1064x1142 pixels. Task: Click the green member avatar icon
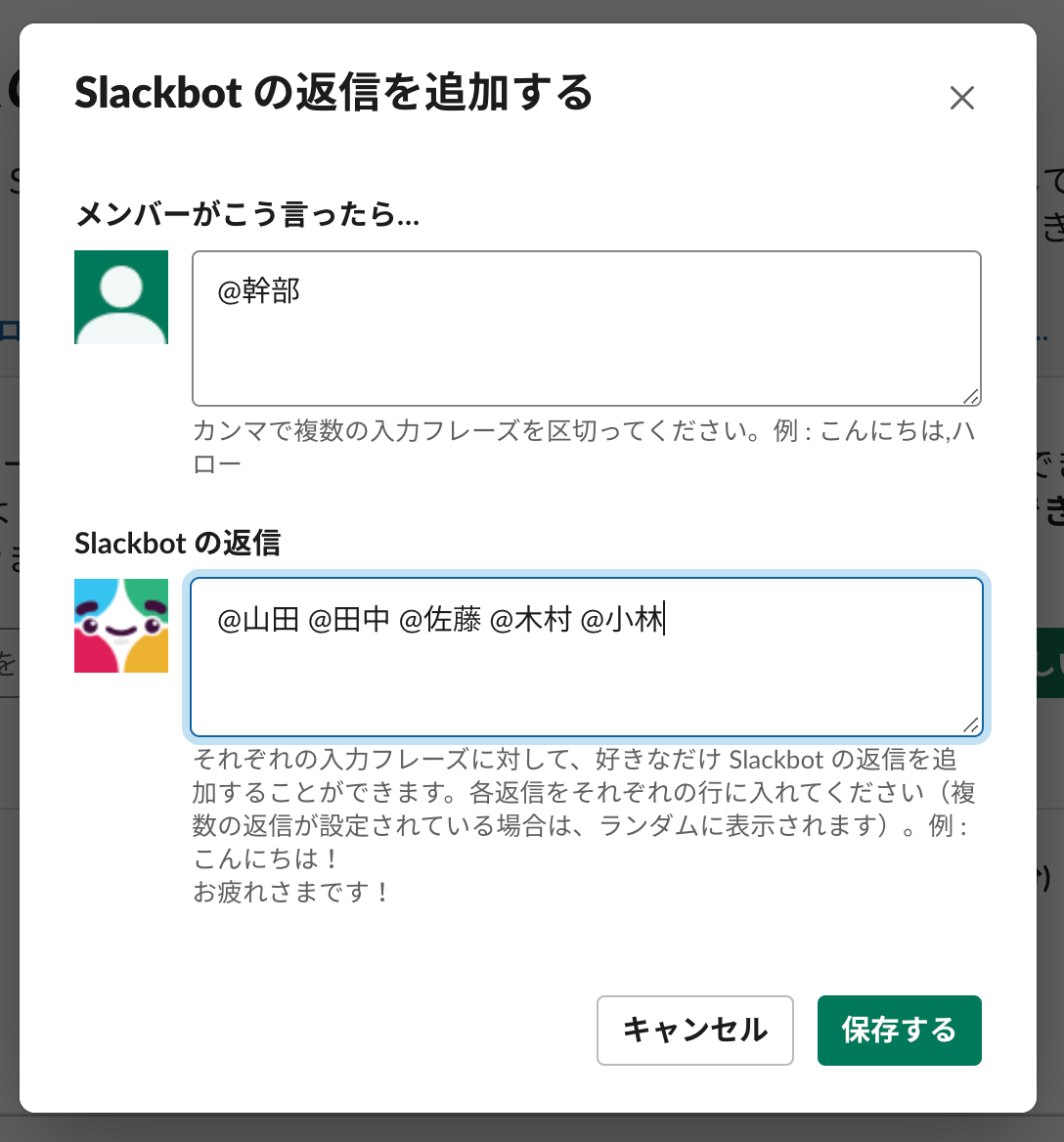point(121,297)
